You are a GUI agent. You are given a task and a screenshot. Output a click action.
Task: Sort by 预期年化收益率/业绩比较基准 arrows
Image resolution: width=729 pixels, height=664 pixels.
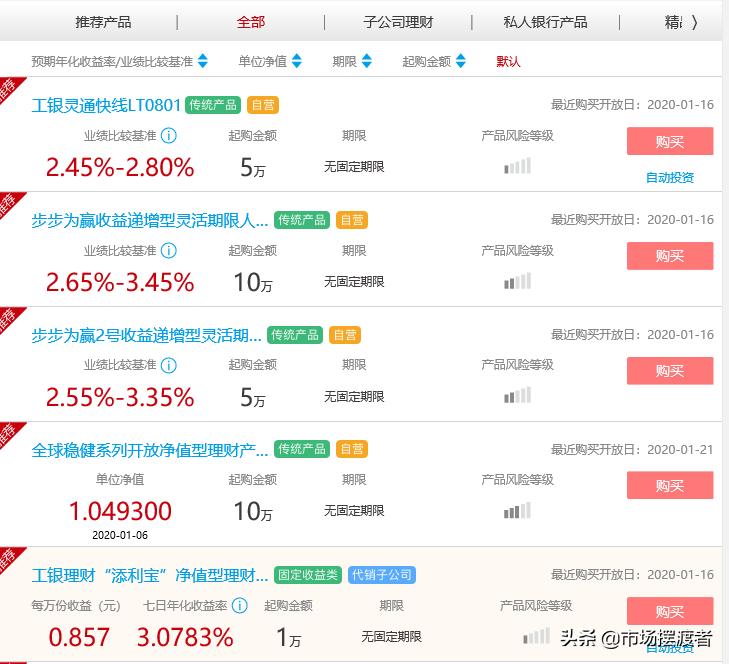pos(203,61)
